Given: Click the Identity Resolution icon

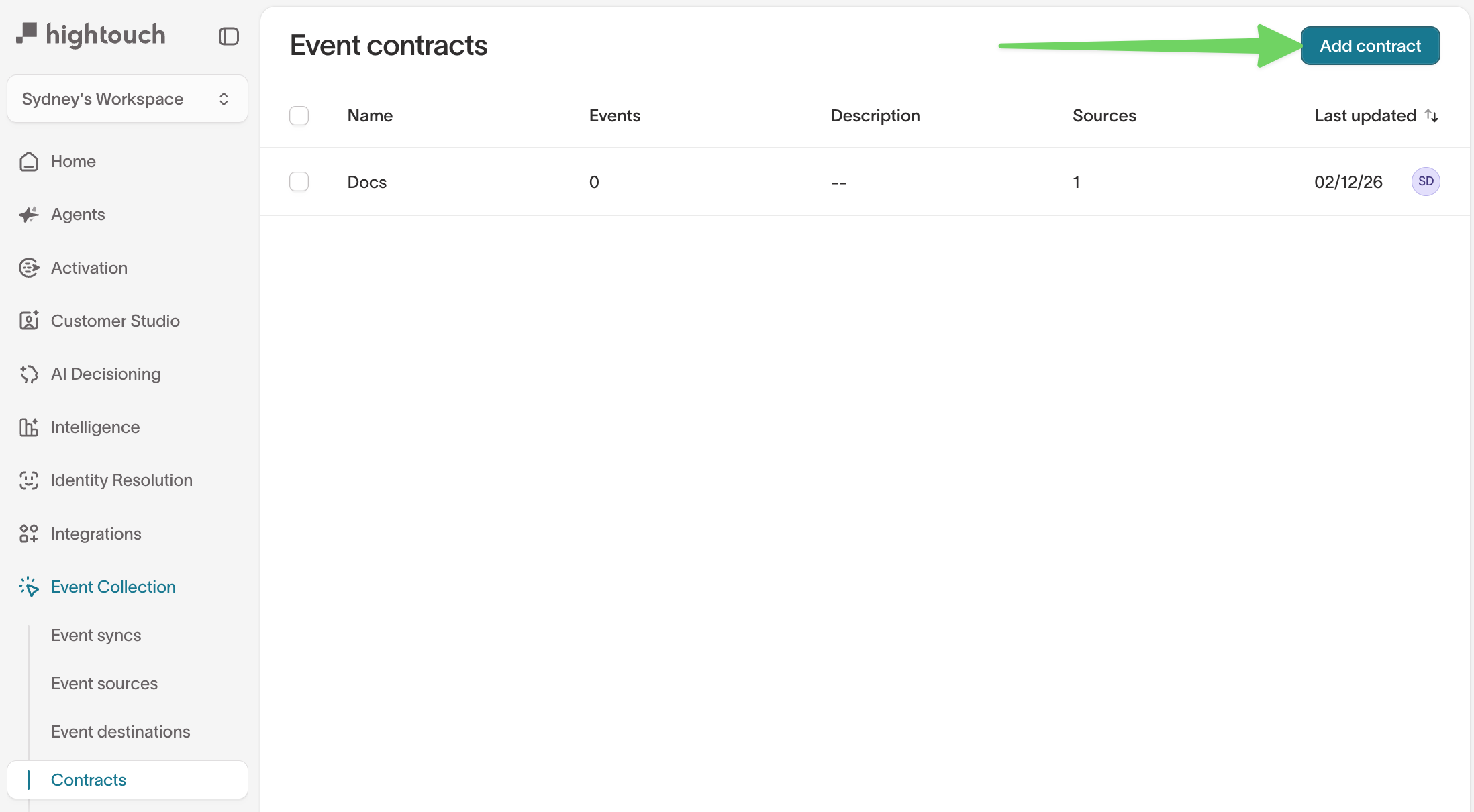Looking at the screenshot, I should pos(28,480).
